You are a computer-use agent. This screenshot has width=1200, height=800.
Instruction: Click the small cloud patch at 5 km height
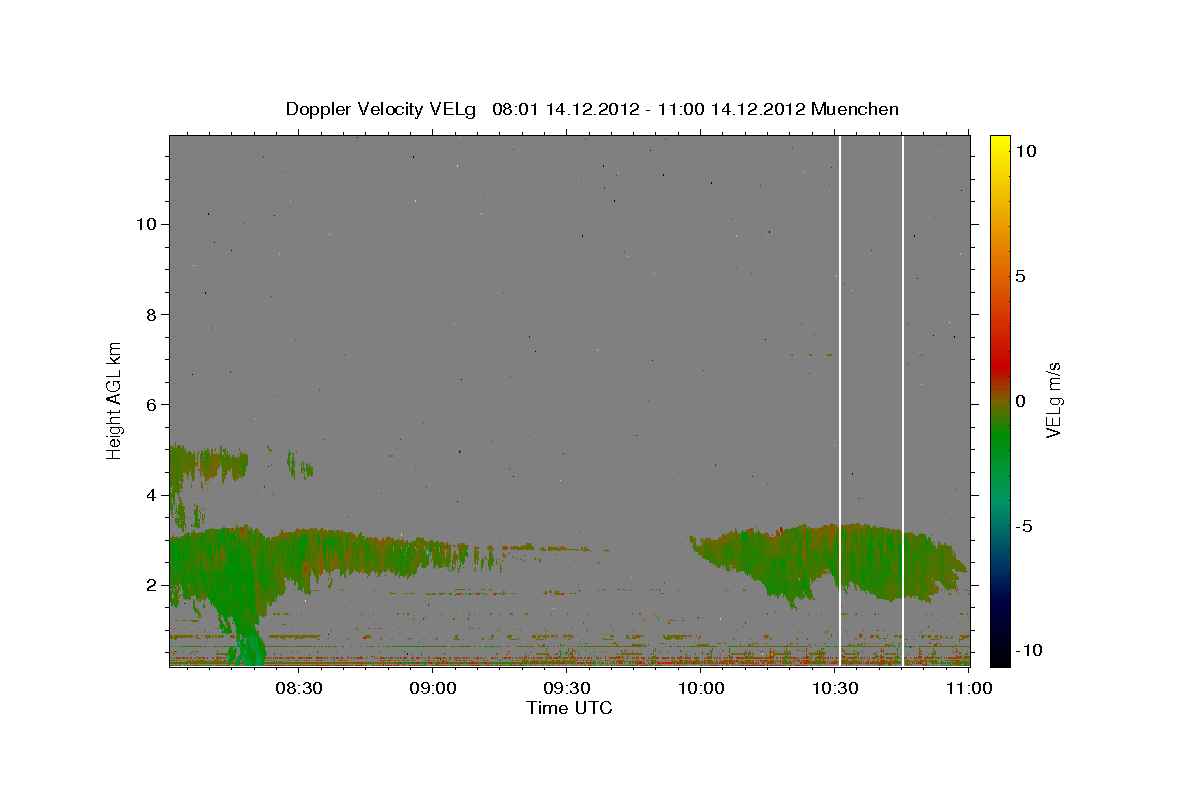208,464
